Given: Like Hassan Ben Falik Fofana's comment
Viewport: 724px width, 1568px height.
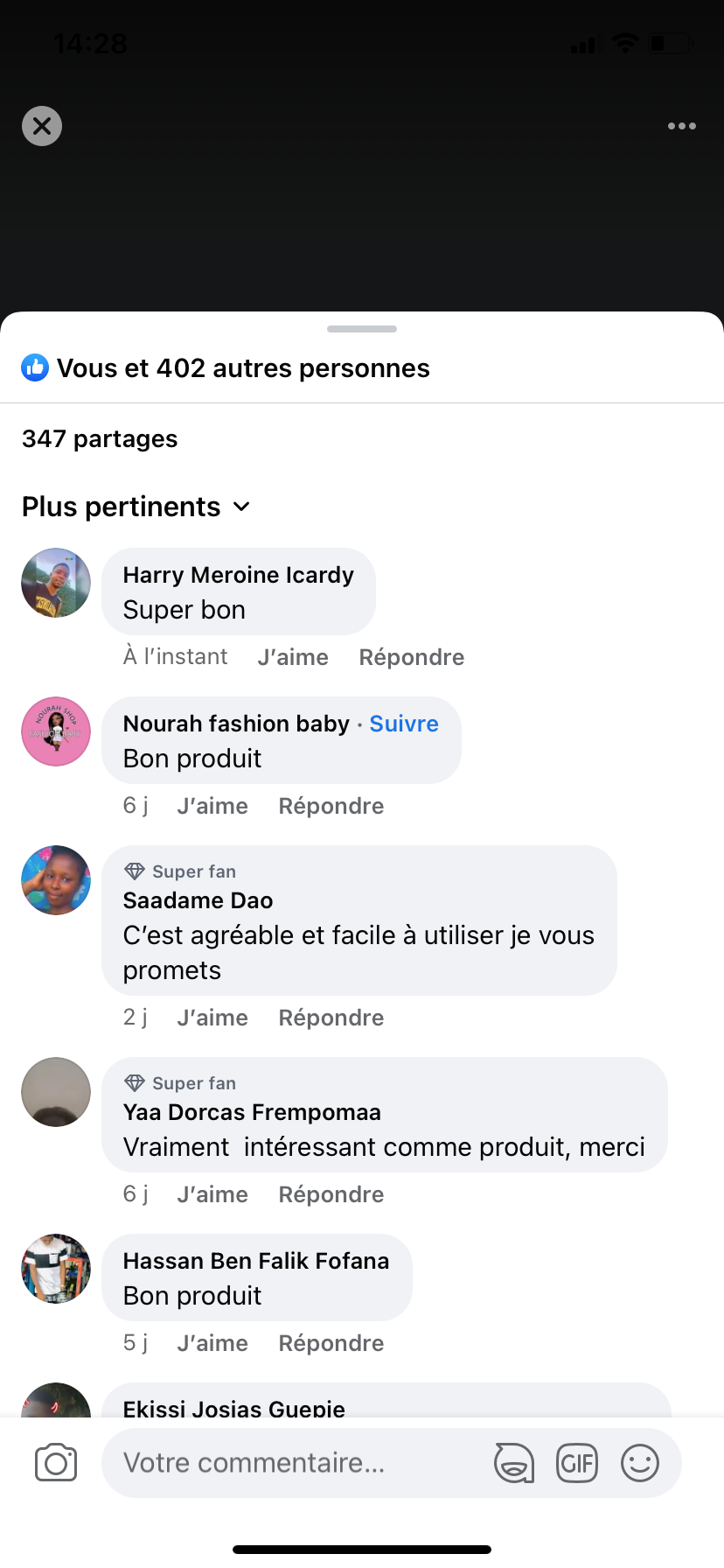Looking at the screenshot, I should click(x=212, y=1343).
